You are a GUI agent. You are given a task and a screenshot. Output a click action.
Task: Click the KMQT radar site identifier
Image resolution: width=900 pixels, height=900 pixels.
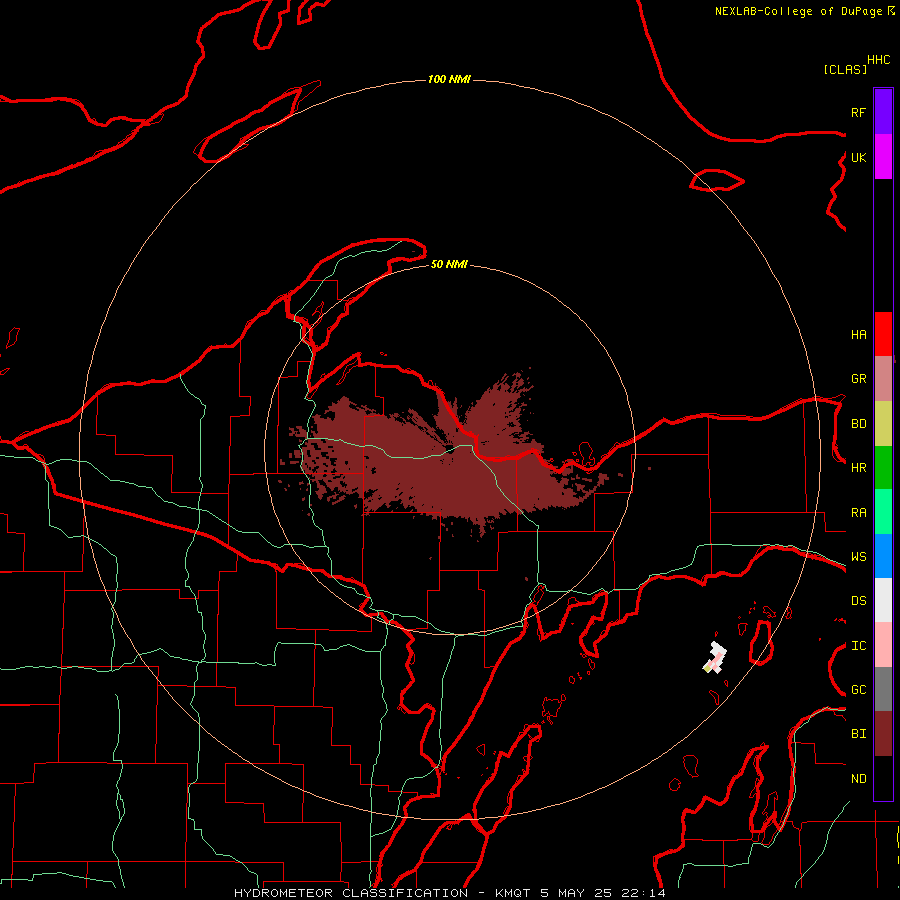pyautogui.click(x=515, y=893)
